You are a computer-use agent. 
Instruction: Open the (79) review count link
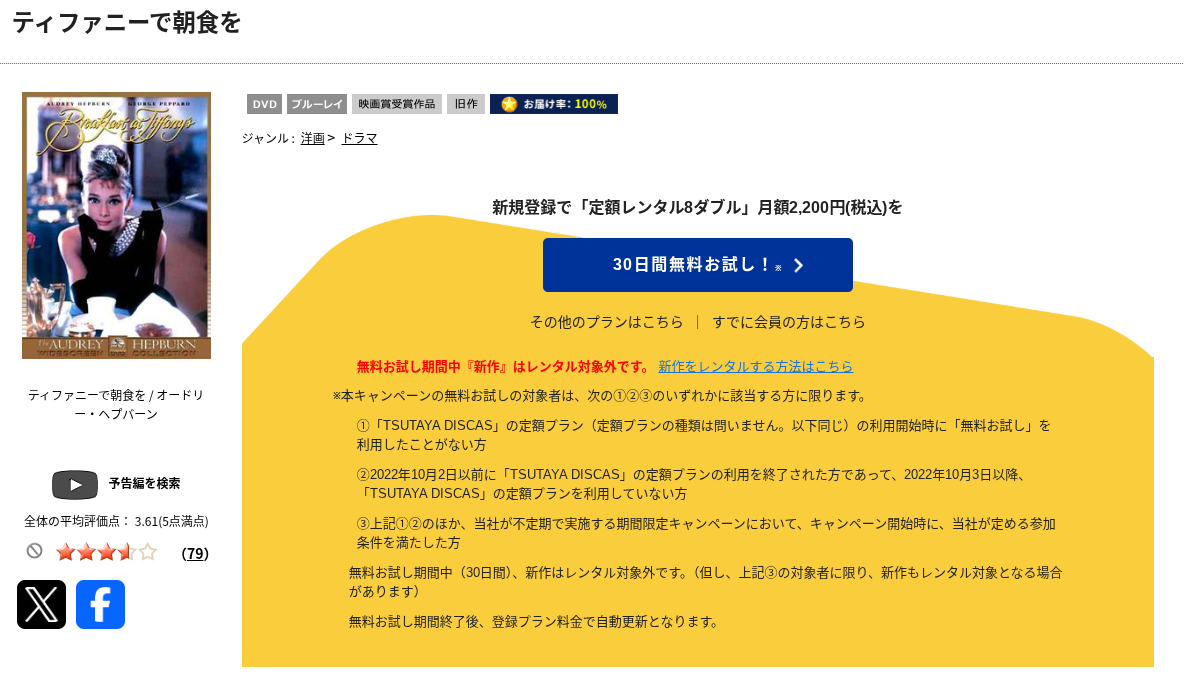(195, 554)
